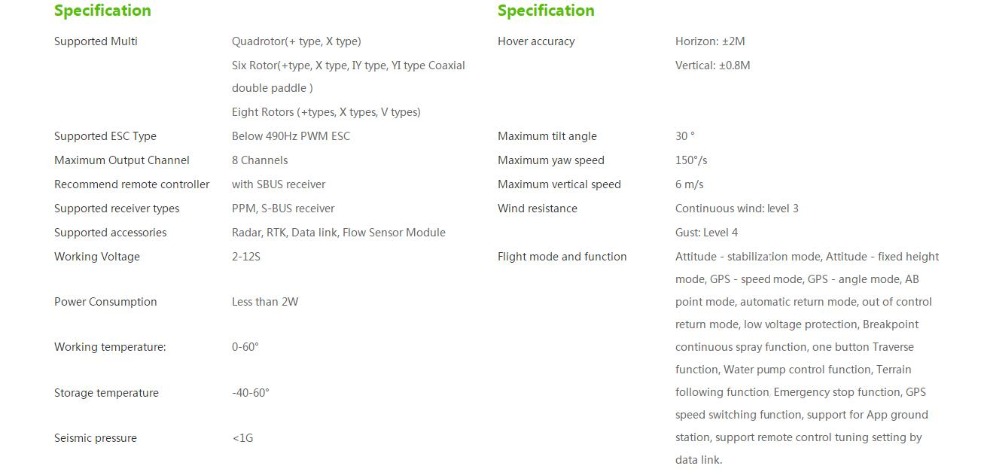This screenshot has height=475, width=1000.
Task: Select the Hover accuracy label
Action: 536,41
